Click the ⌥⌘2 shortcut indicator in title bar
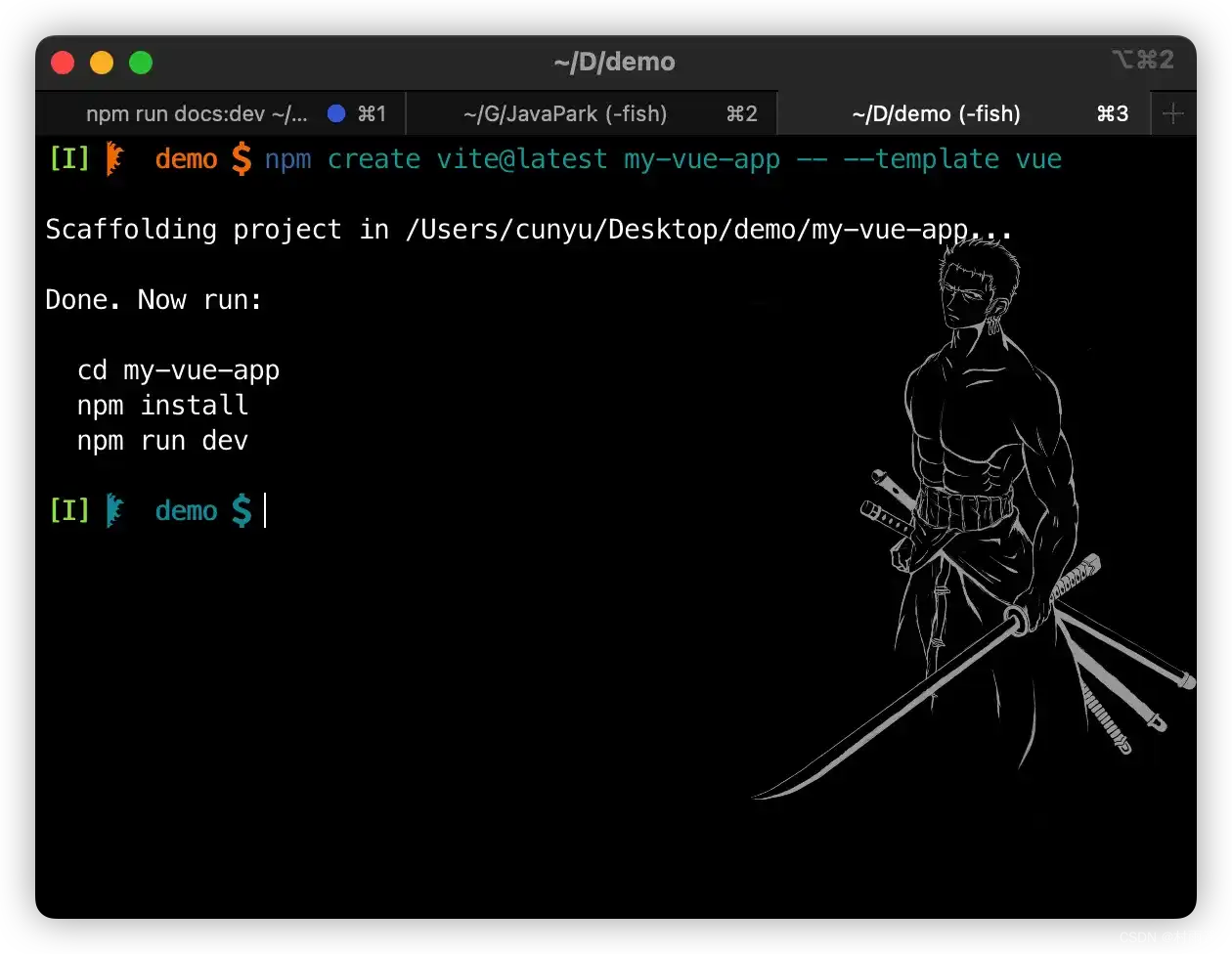 pyautogui.click(x=1142, y=61)
